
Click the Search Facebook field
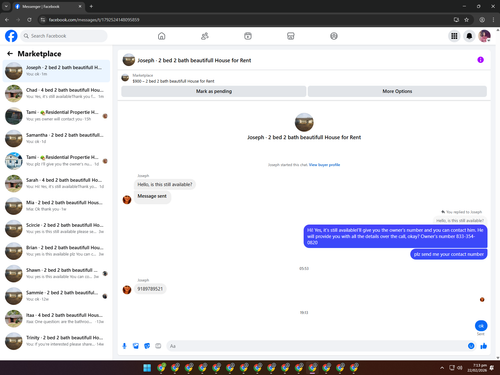point(64,36)
